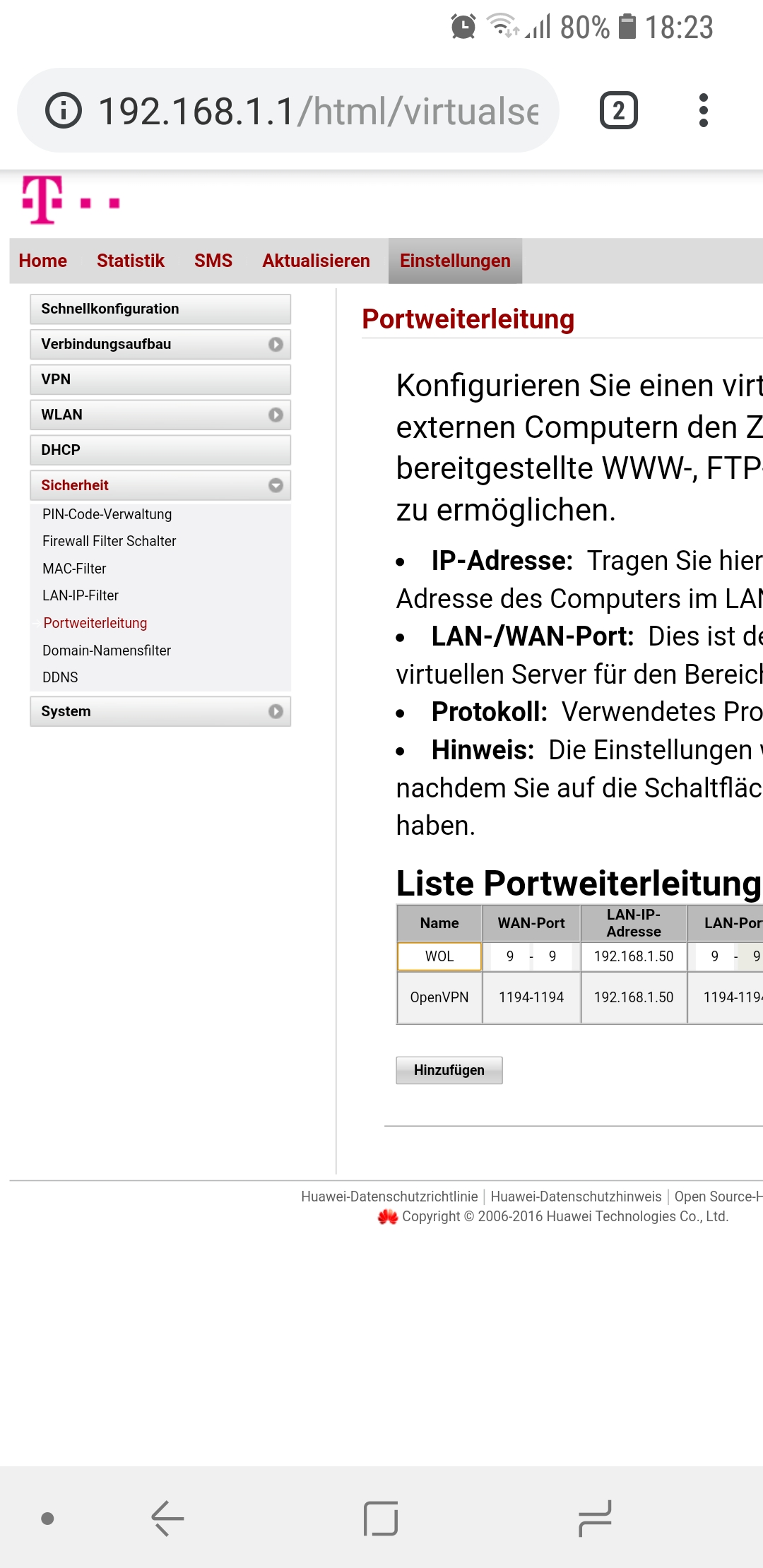Viewport: 763px width, 1568px height.
Task: Open the browser tab switcher showing 2
Action: 619,110
